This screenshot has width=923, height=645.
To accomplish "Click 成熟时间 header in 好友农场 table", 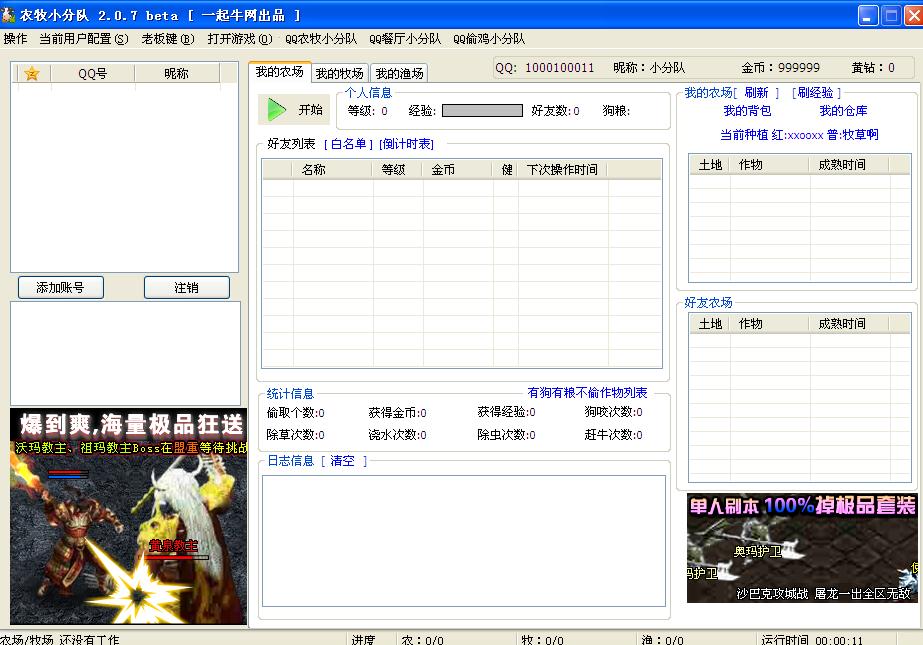I will tap(849, 324).
